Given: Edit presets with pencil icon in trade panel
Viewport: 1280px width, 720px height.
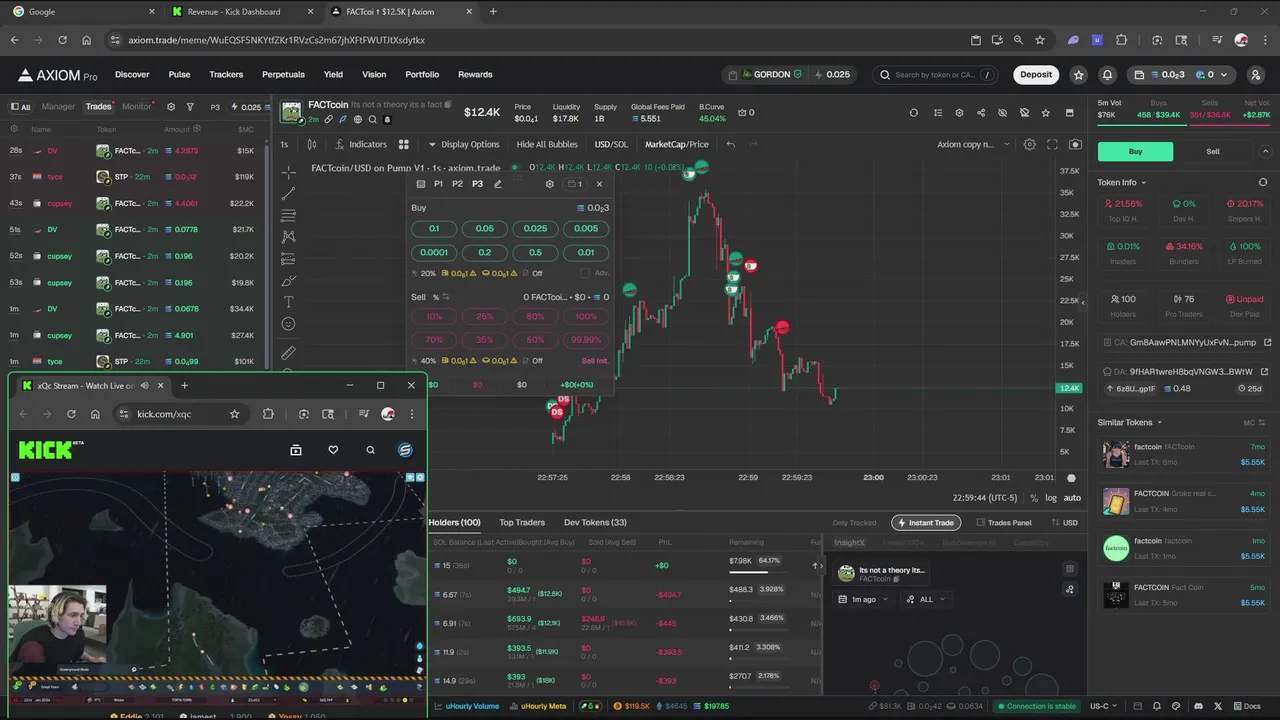Looking at the screenshot, I should (x=498, y=184).
